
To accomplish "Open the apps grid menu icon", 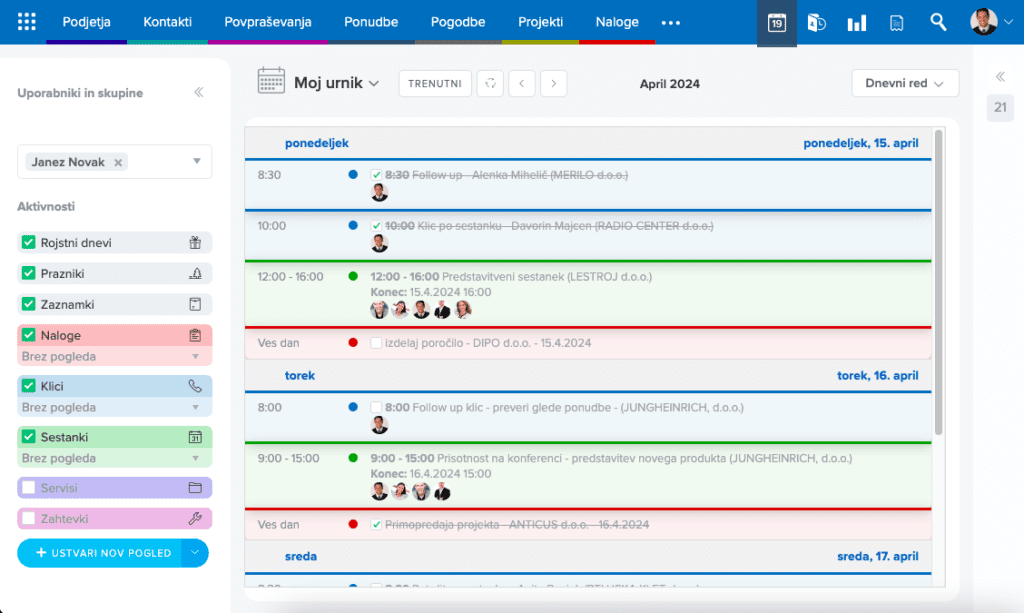I will tap(27, 22).
